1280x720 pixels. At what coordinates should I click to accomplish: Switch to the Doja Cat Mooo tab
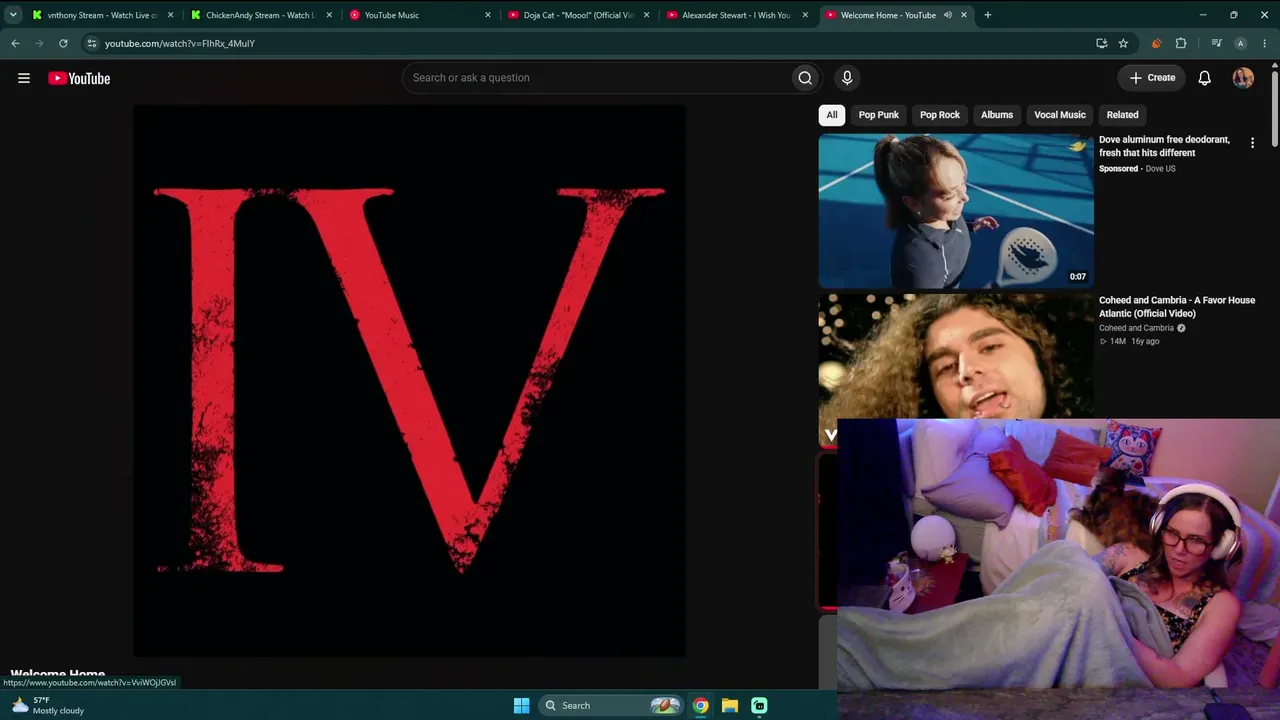[579, 15]
